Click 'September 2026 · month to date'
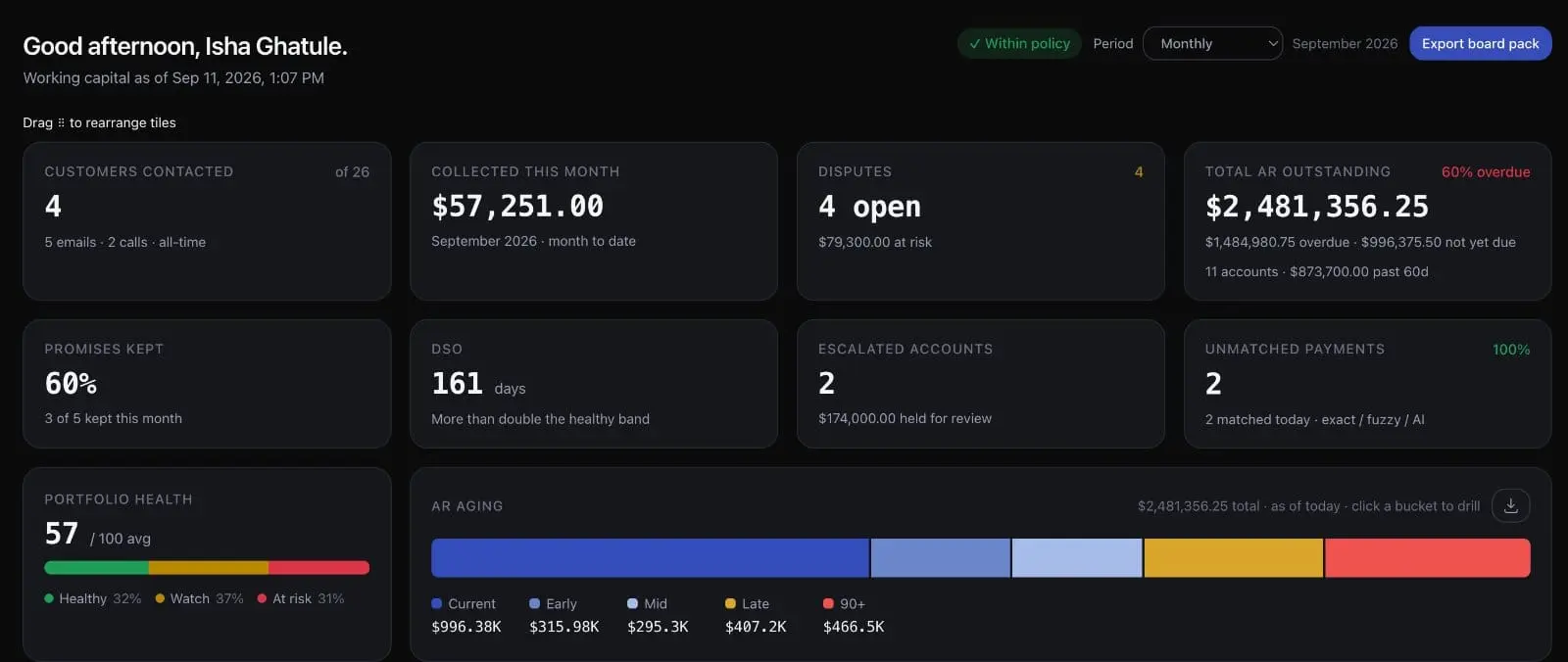 pyautogui.click(x=533, y=241)
